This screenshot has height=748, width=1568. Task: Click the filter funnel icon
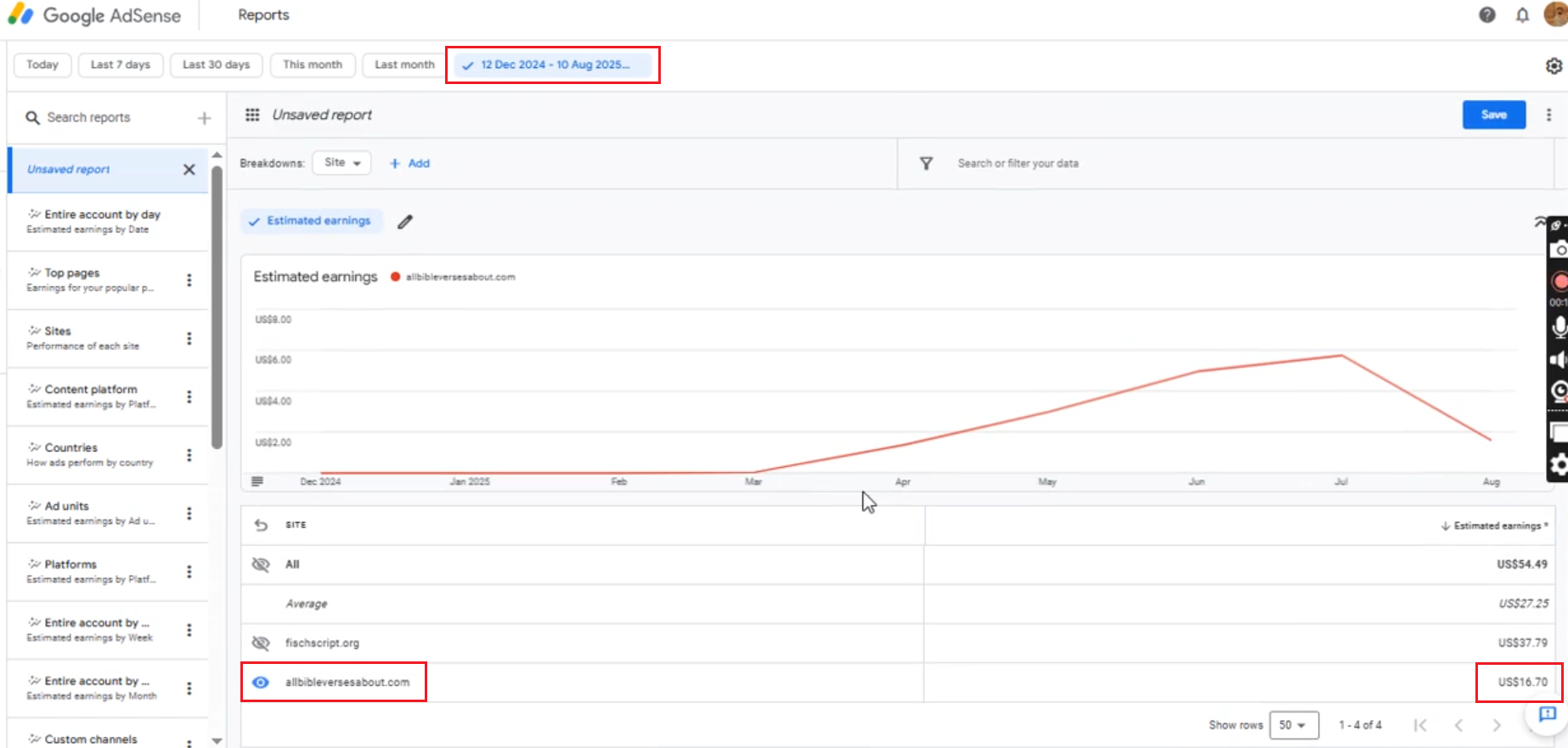coord(926,163)
